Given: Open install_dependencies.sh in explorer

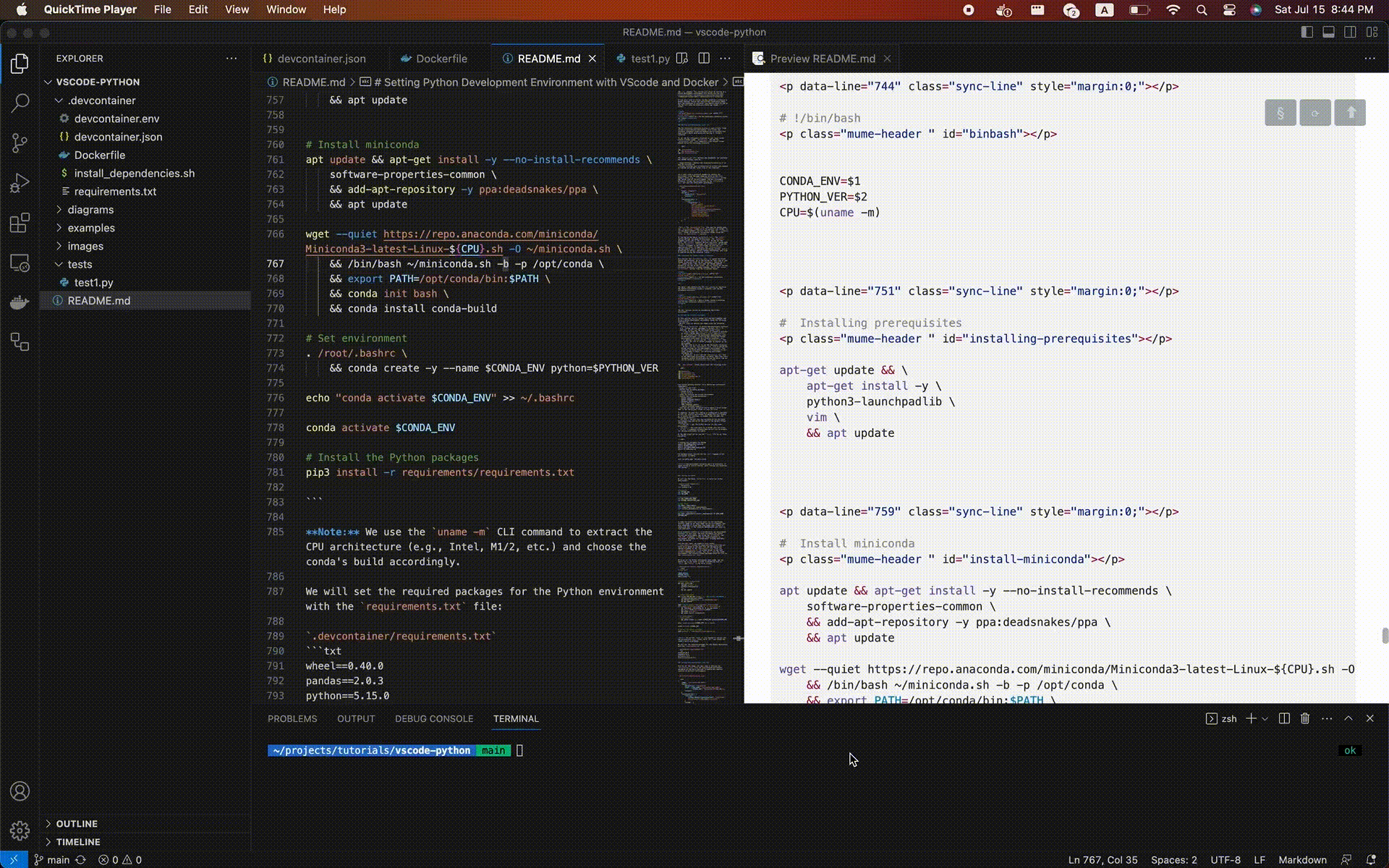Looking at the screenshot, I should [x=145, y=174].
